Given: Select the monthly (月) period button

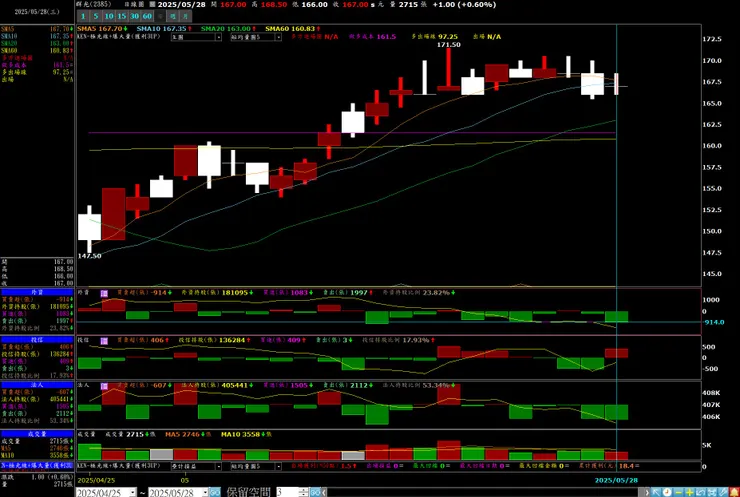Looking at the screenshot, I should (x=185, y=16).
